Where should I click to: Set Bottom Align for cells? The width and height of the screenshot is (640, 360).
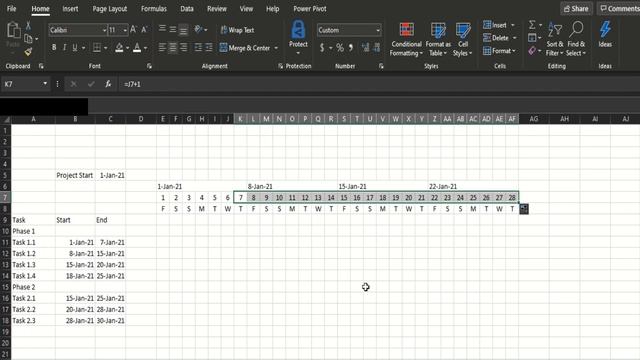(184, 29)
